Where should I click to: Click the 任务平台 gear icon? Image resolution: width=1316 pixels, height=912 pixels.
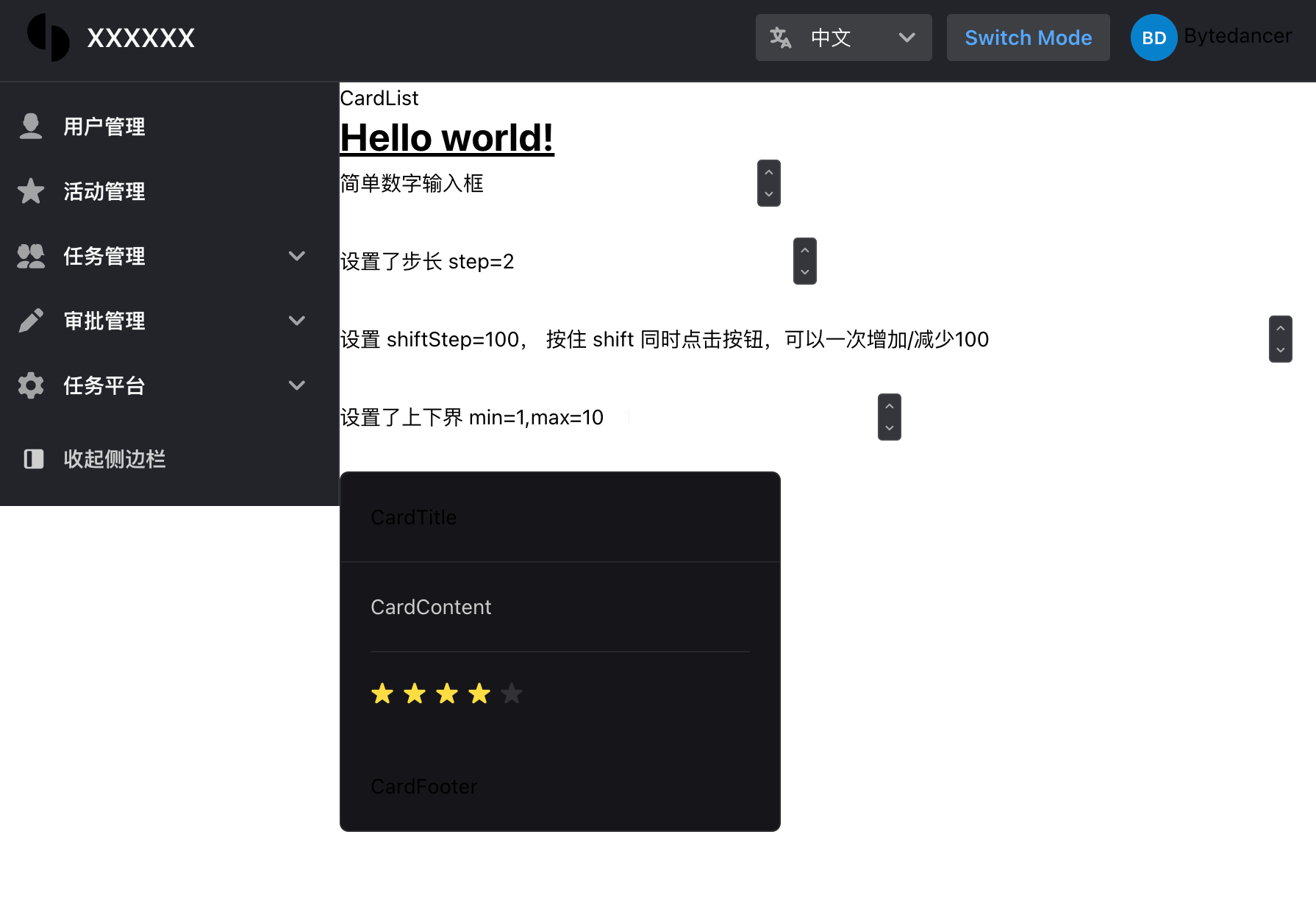click(30, 385)
